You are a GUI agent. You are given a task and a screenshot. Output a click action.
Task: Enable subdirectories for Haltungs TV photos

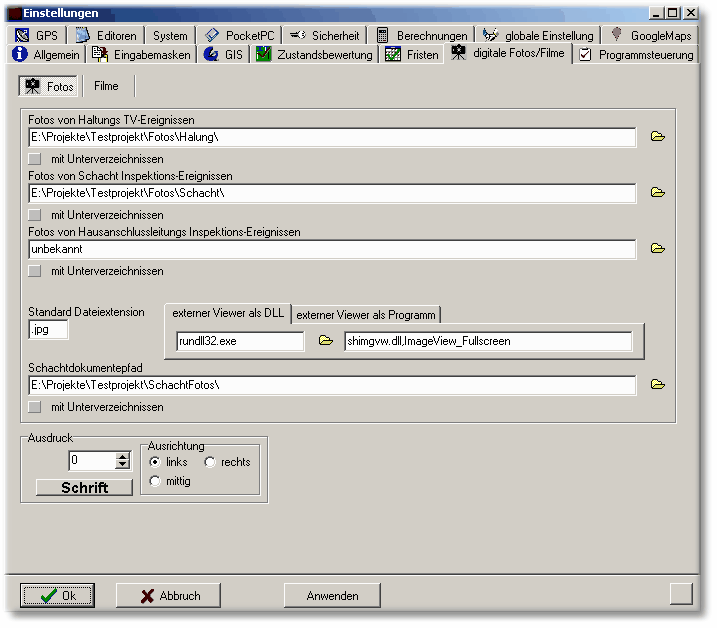[x=35, y=159]
